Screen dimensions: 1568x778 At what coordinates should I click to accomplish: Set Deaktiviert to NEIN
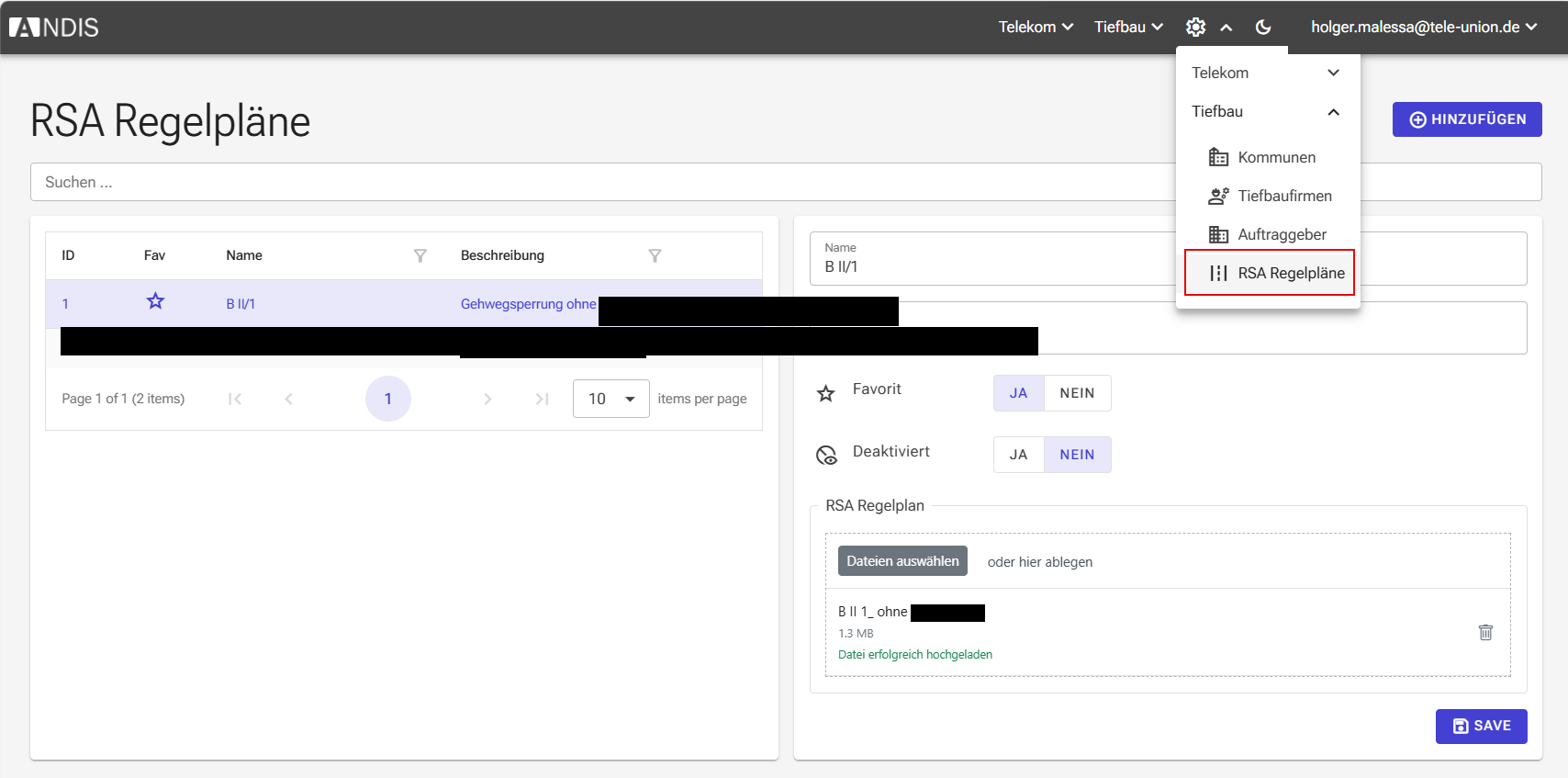[x=1077, y=455]
